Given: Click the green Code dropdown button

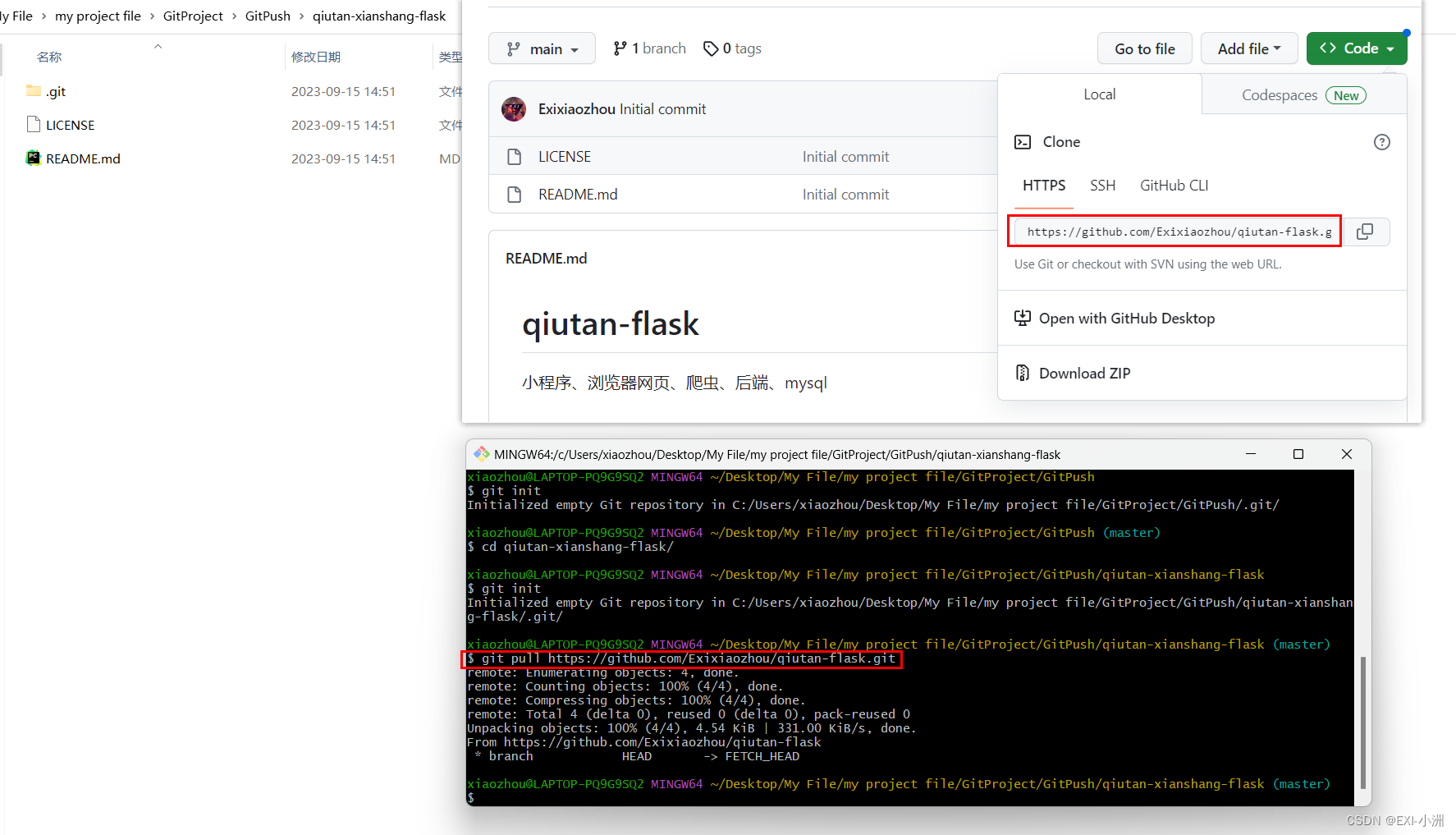Looking at the screenshot, I should pyautogui.click(x=1356, y=48).
